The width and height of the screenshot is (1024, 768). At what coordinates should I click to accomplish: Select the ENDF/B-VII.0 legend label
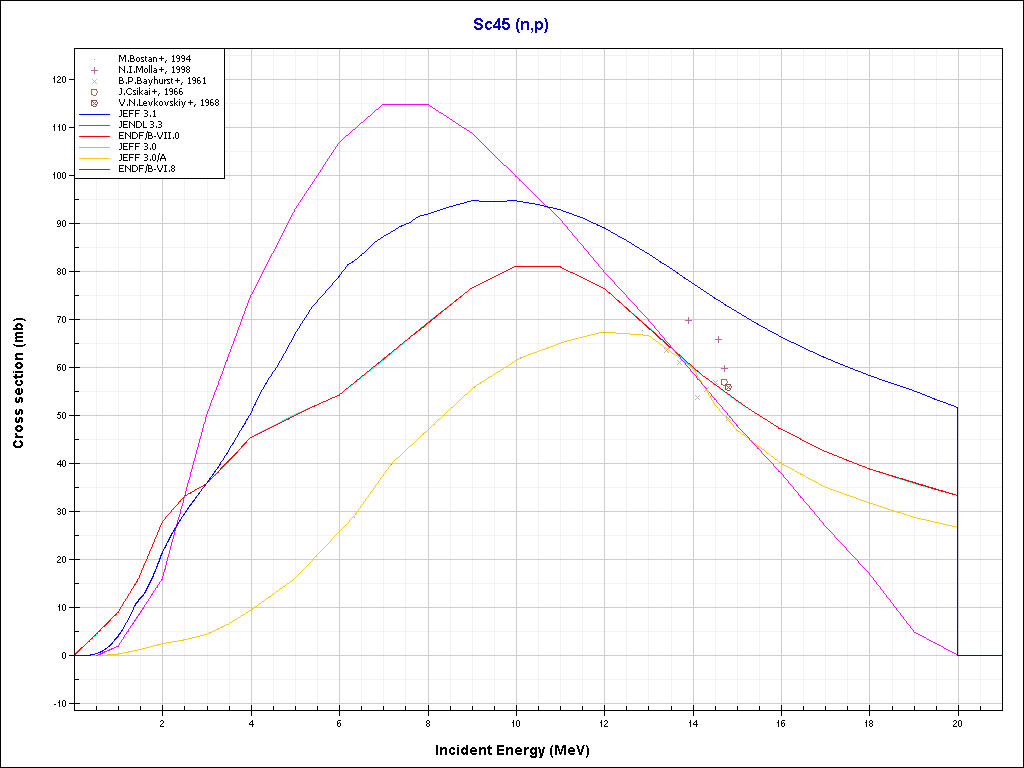coord(148,136)
